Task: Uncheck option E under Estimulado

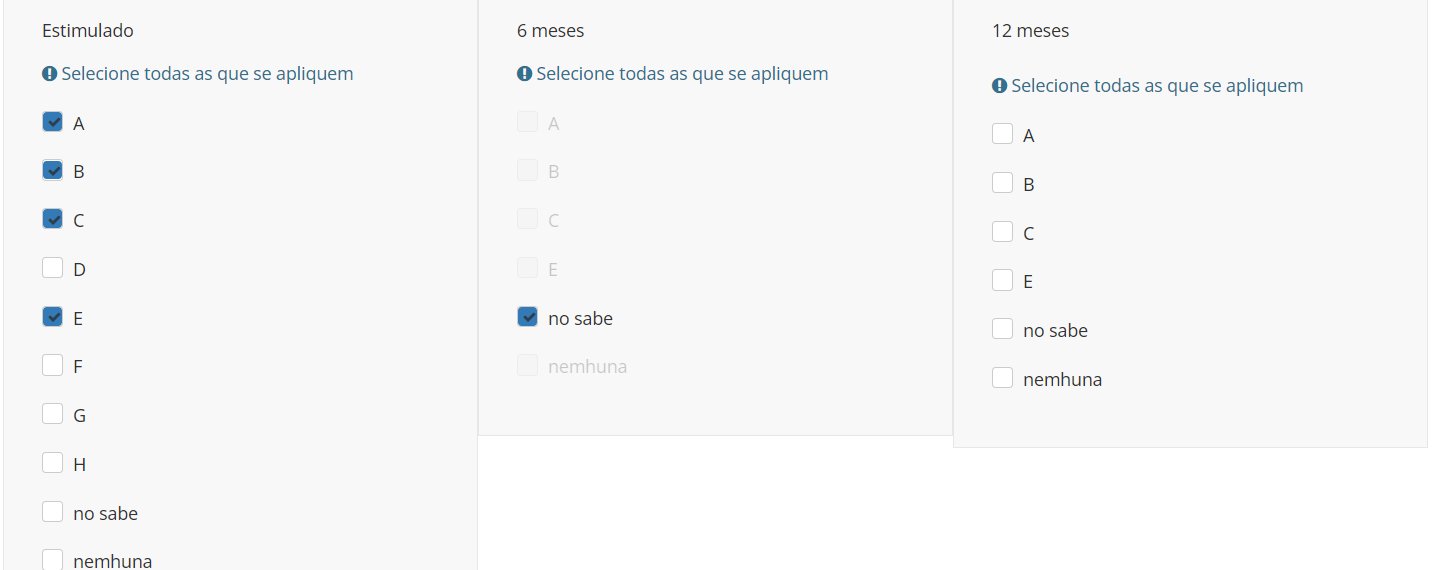Action: [x=53, y=317]
